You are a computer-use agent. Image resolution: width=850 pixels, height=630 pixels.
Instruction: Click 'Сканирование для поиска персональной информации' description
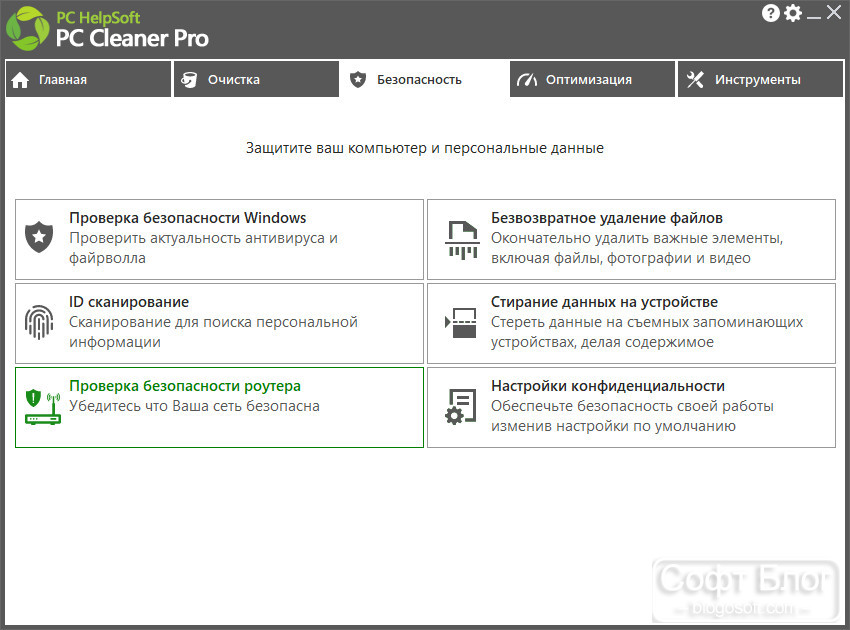coord(213,332)
